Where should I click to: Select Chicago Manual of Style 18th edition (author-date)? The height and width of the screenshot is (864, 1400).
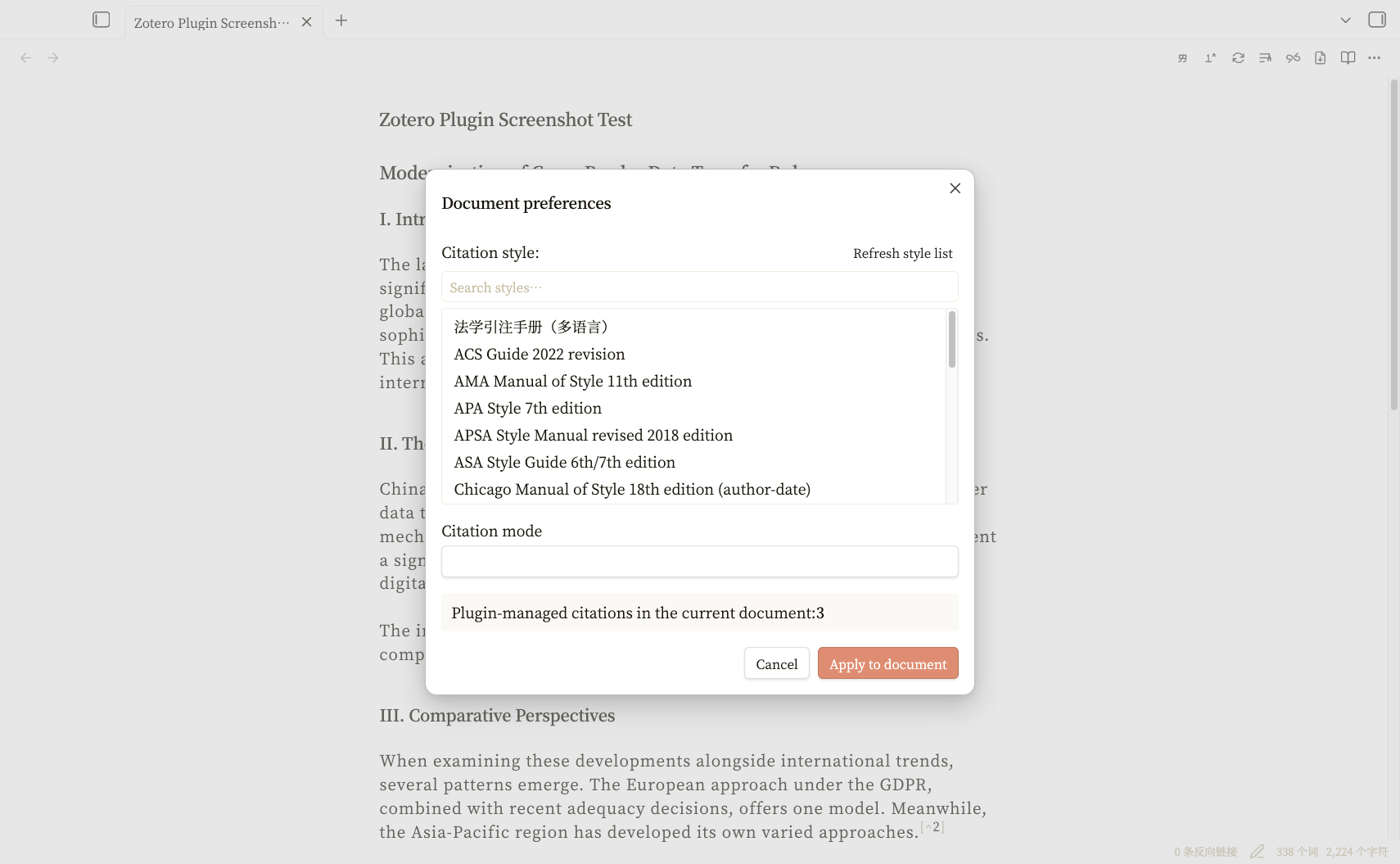point(694,490)
